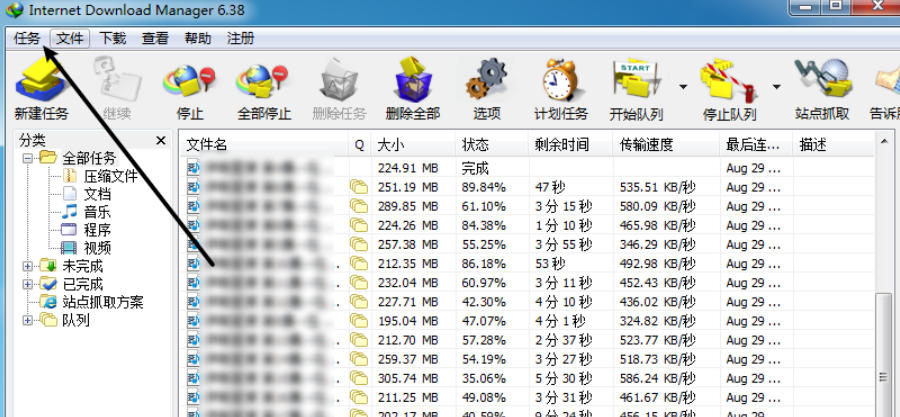Click the 1 分 10 秒 time left cell
Image resolution: width=900 pixels, height=417 pixels.
(x=564, y=225)
